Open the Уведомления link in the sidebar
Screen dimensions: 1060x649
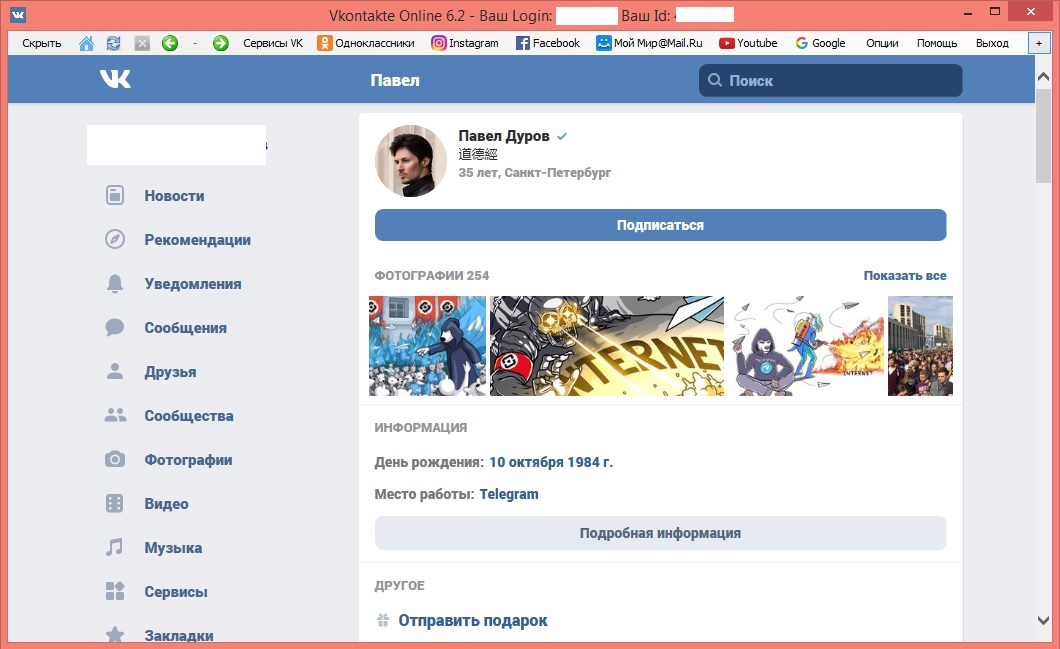[x=193, y=284]
